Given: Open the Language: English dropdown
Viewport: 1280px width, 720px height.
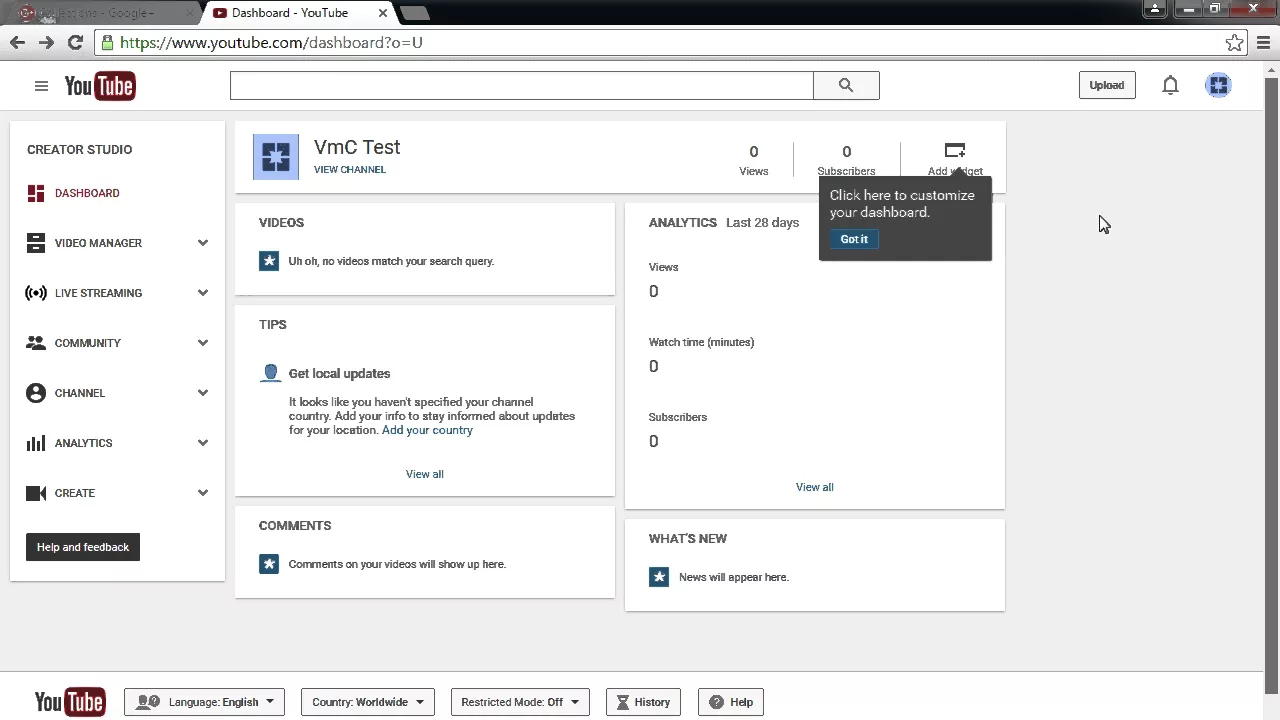Looking at the screenshot, I should tap(205, 702).
